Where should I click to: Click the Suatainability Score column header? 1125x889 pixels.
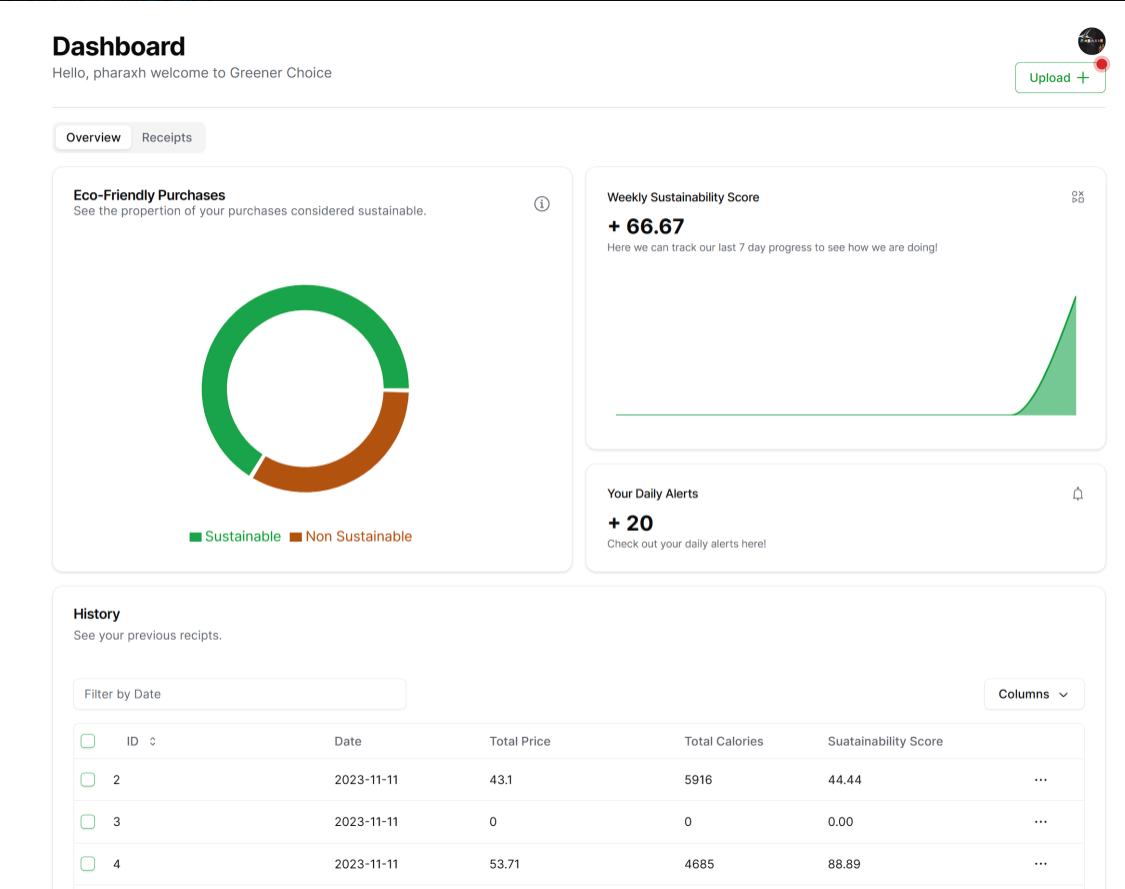pos(885,741)
